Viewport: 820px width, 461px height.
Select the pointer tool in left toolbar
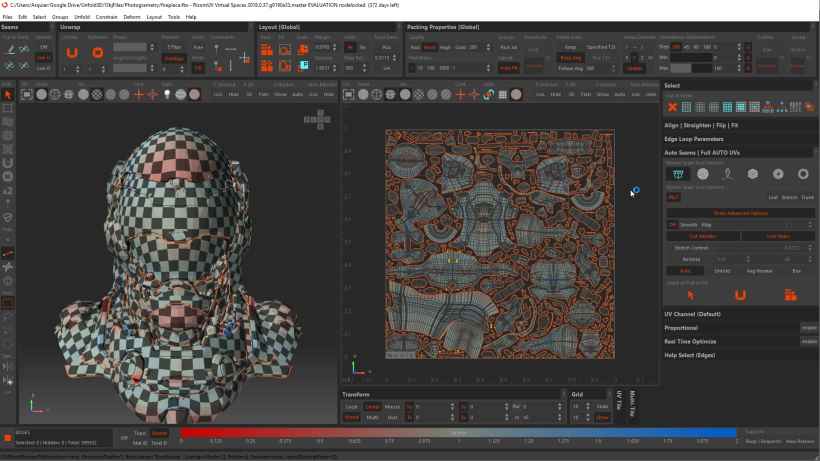point(7,95)
